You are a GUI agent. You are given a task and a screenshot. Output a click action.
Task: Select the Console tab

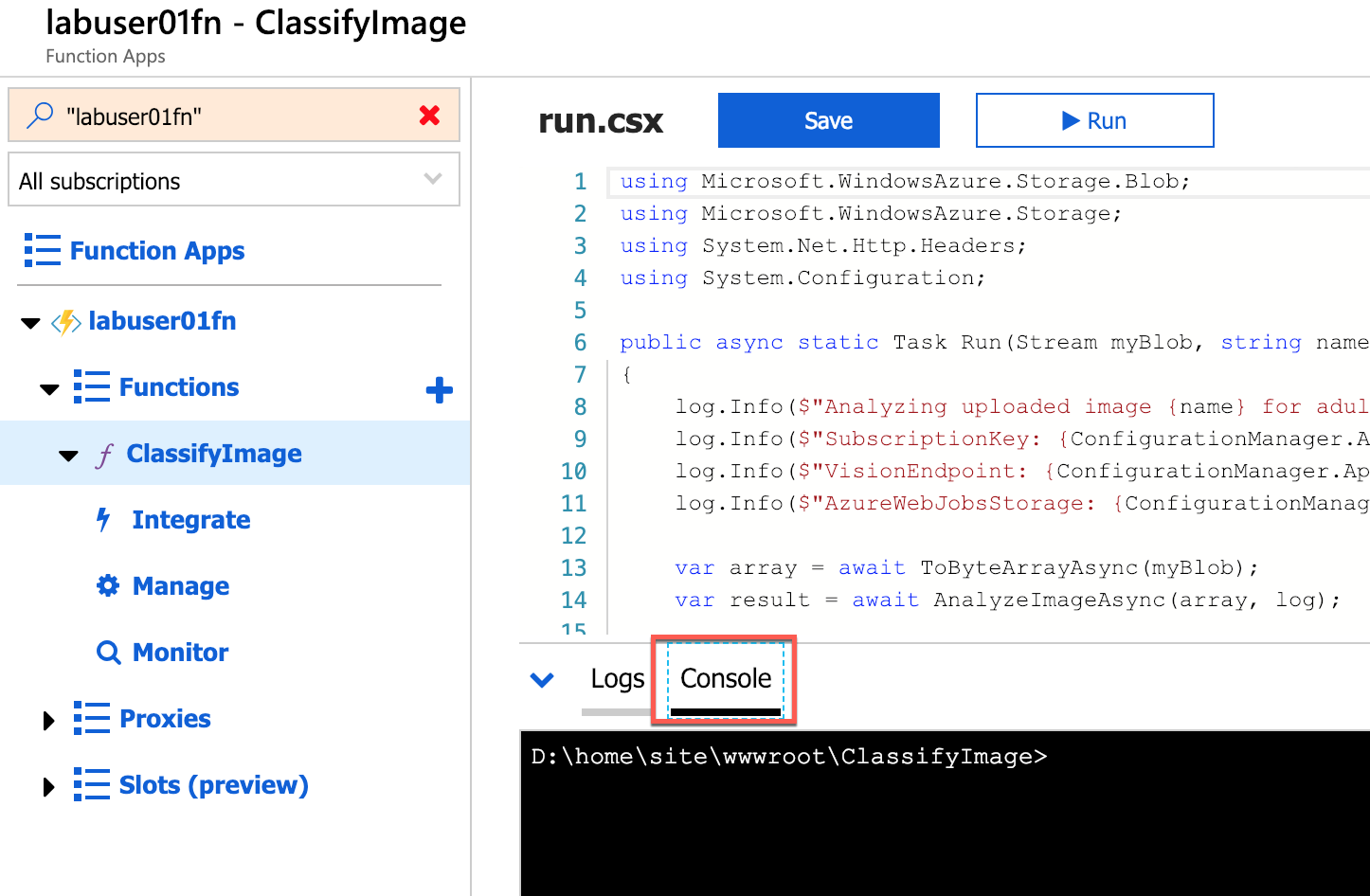coord(726,678)
